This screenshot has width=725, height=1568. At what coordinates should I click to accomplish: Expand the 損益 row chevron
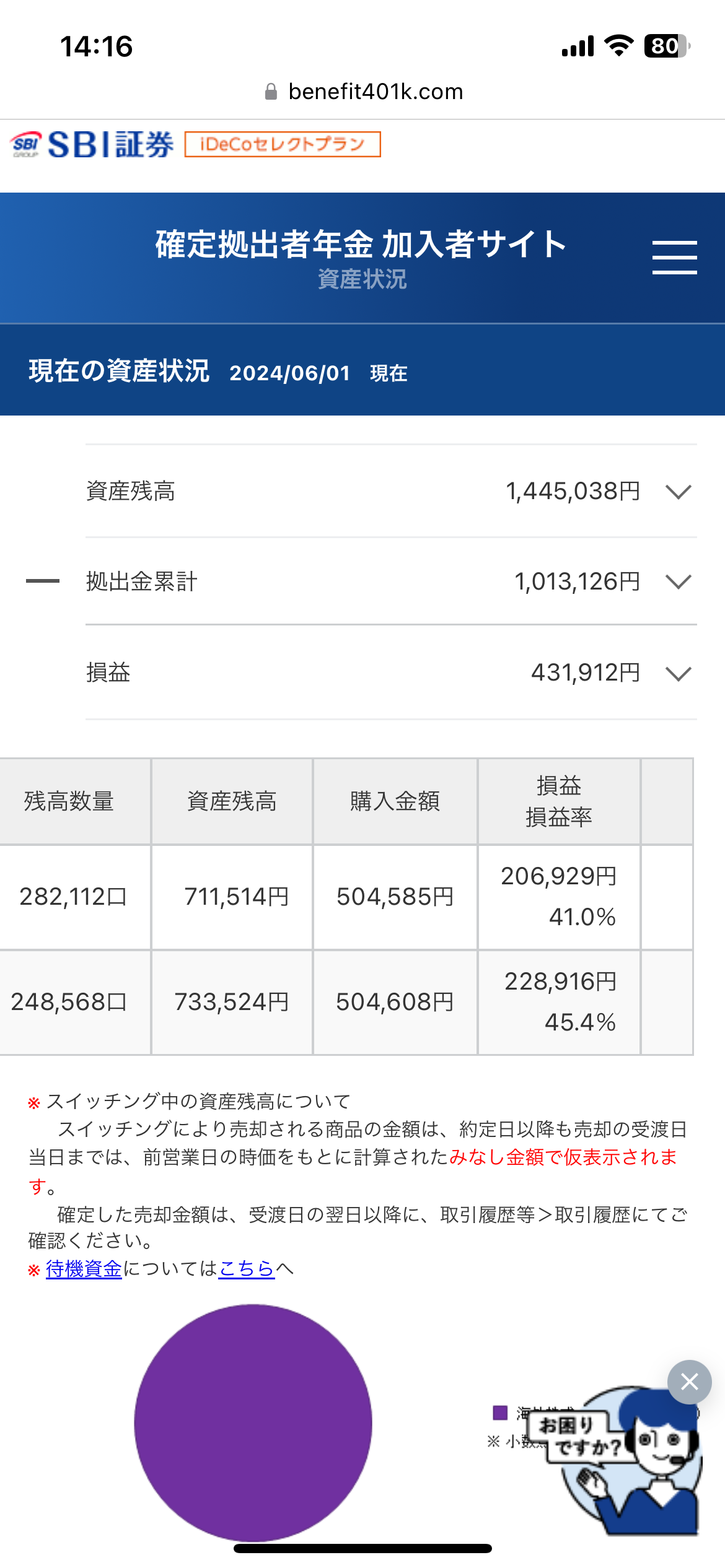pyautogui.click(x=678, y=673)
